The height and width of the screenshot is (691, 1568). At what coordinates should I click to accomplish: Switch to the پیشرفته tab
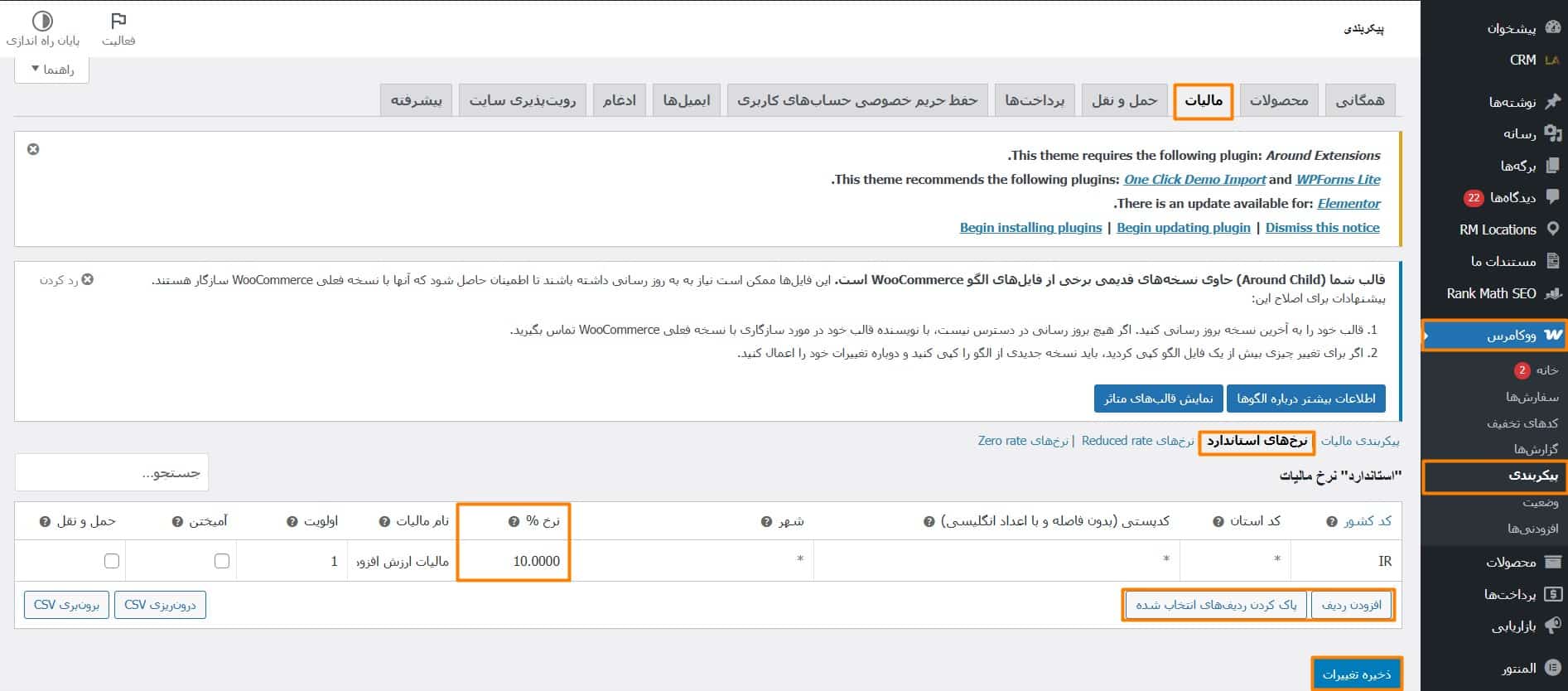point(416,100)
